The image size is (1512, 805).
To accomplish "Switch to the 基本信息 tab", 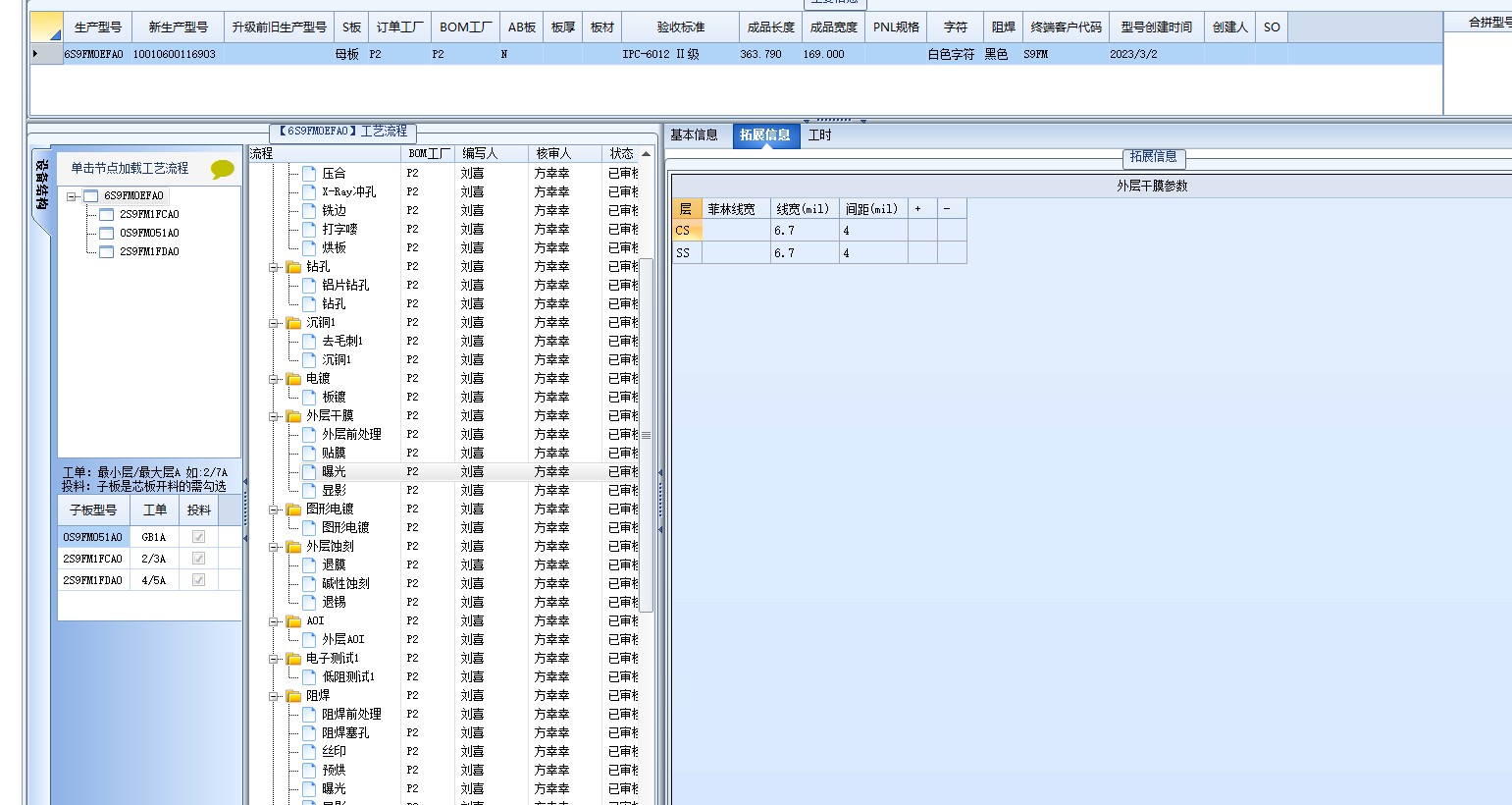I will (x=695, y=135).
